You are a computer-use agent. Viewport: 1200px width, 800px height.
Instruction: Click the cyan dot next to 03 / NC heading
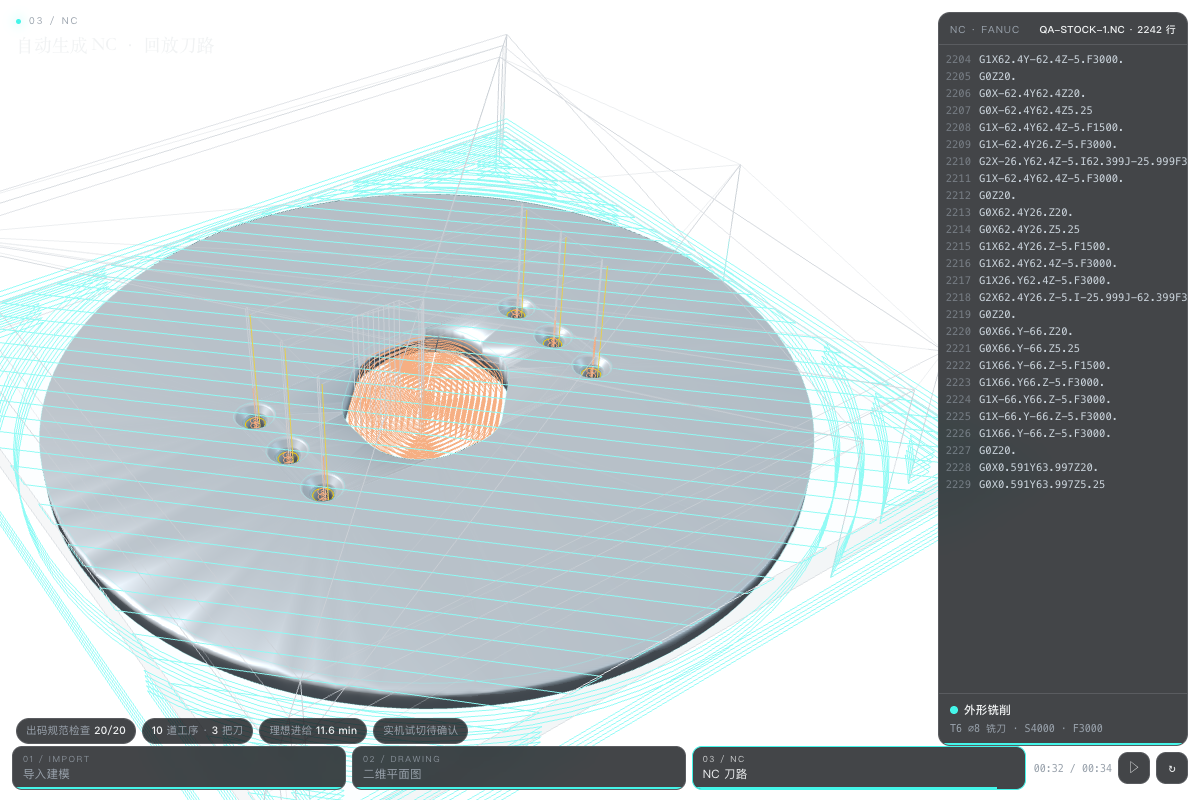pos(18,21)
